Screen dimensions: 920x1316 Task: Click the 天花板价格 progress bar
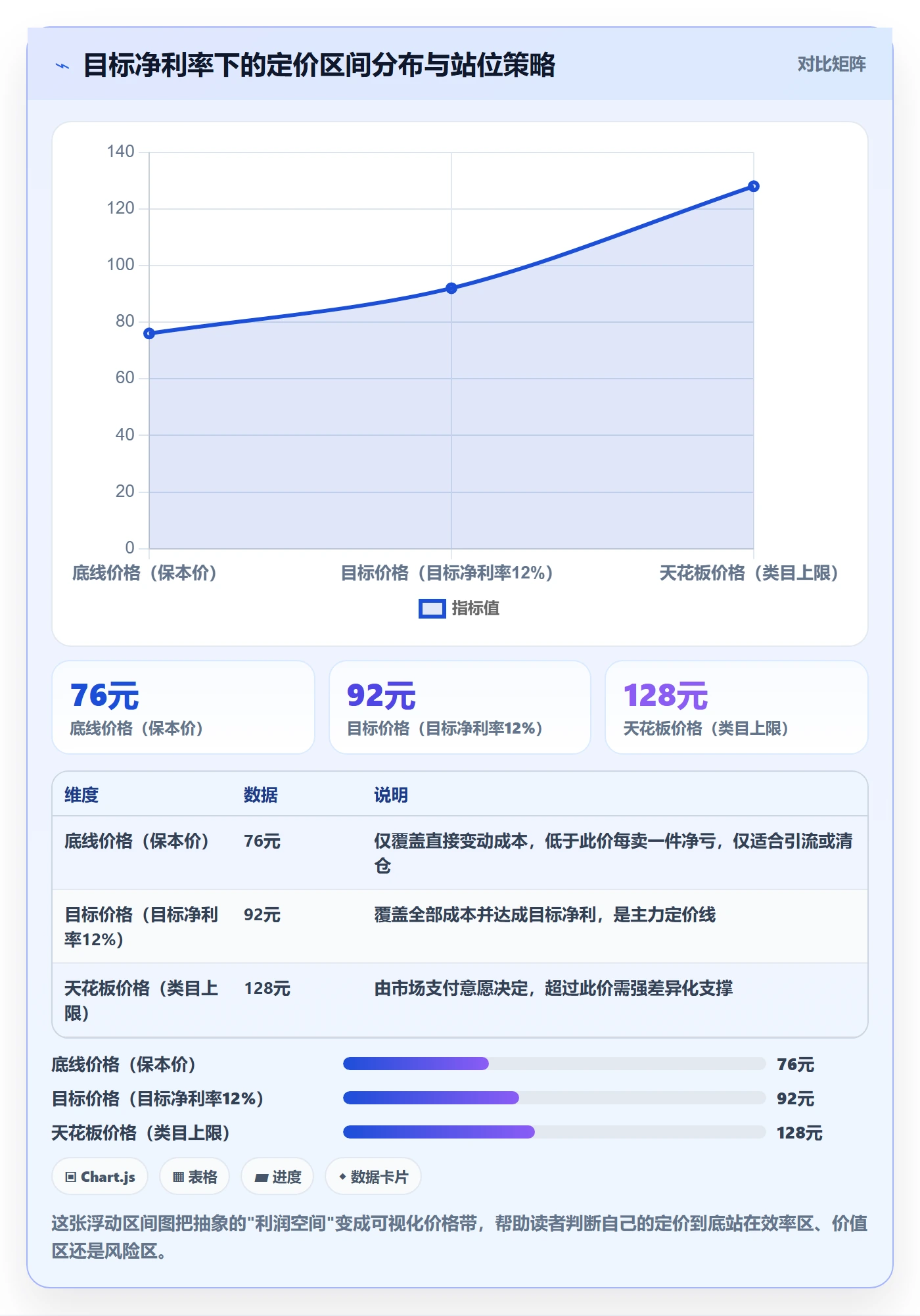pyautogui.click(x=554, y=1132)
